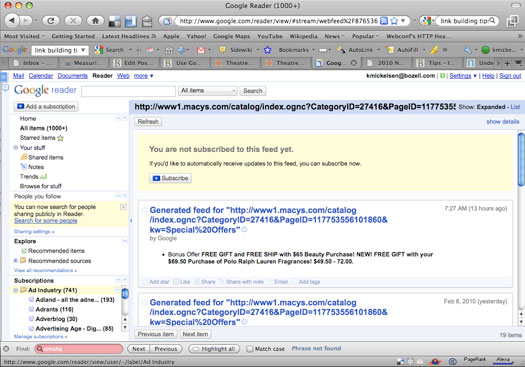Switch view to List
Image resolution: width=525 pixels, height=367 pixels.
(515, 107)
